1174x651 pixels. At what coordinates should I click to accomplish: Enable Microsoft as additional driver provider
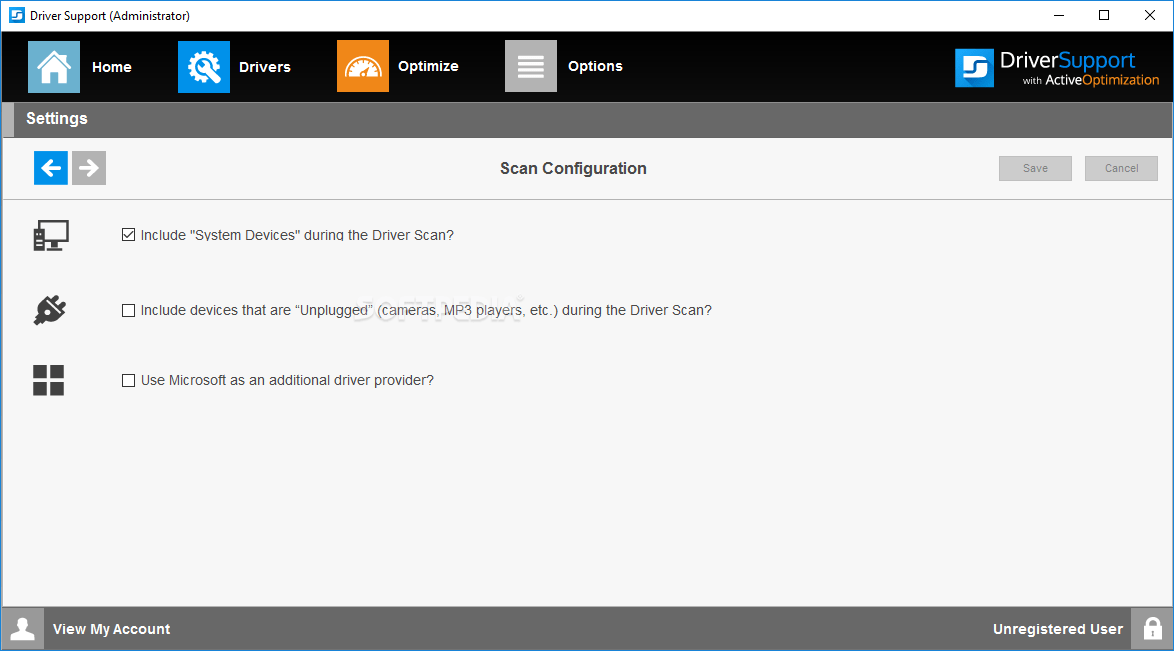[x=129, y=381]
